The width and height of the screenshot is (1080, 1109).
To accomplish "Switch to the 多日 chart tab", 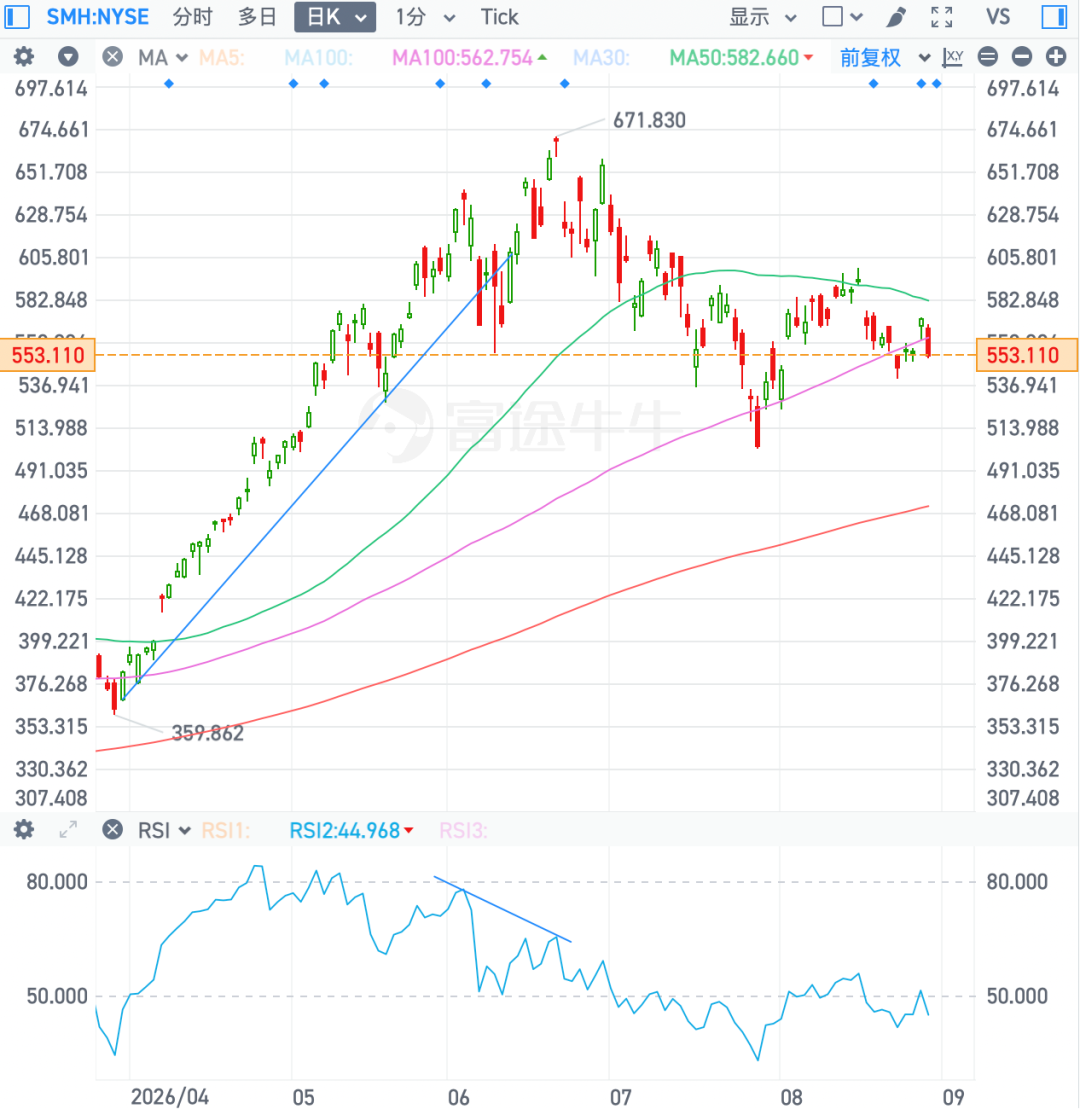I will tap(257, 16).
